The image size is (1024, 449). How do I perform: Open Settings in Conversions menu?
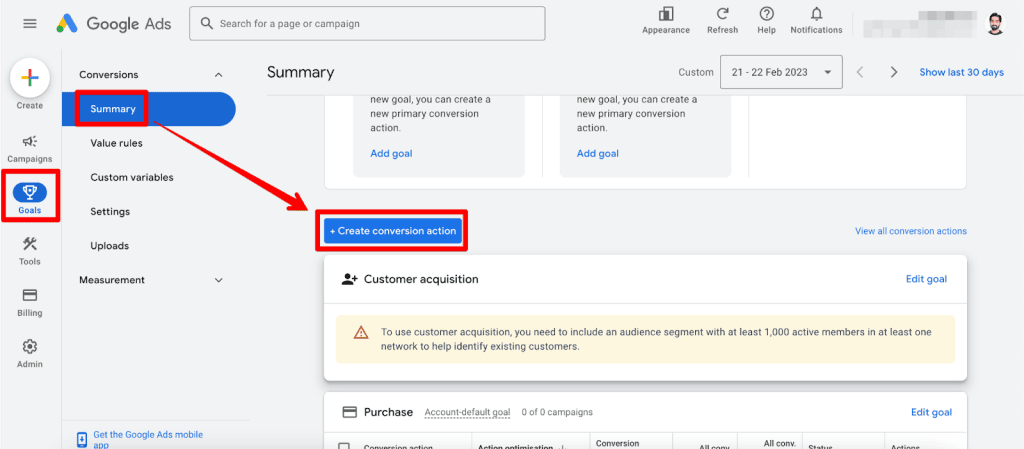[x=110, y=211]
